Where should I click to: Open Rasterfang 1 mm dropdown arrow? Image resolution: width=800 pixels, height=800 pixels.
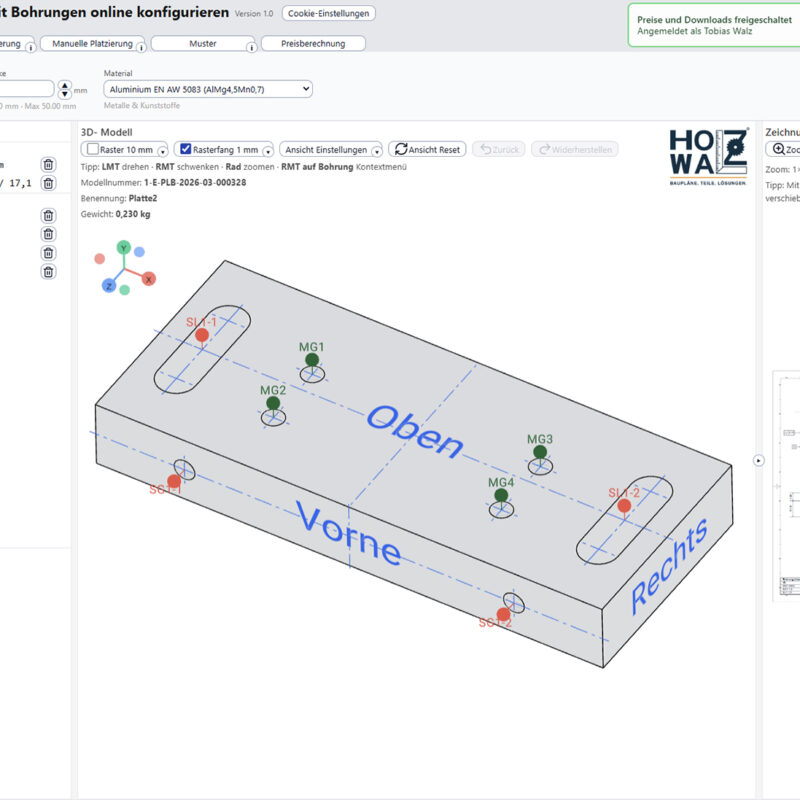pos(268,152)
